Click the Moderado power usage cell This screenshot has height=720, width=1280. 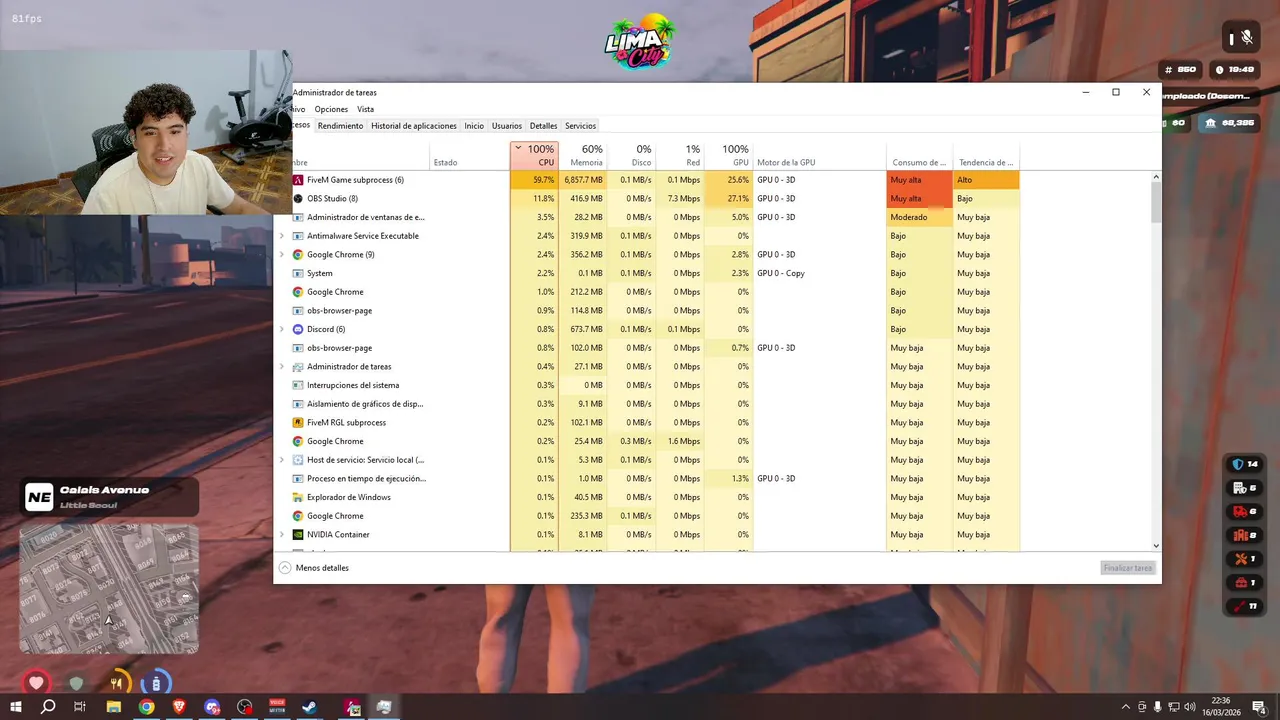point(919,217)
